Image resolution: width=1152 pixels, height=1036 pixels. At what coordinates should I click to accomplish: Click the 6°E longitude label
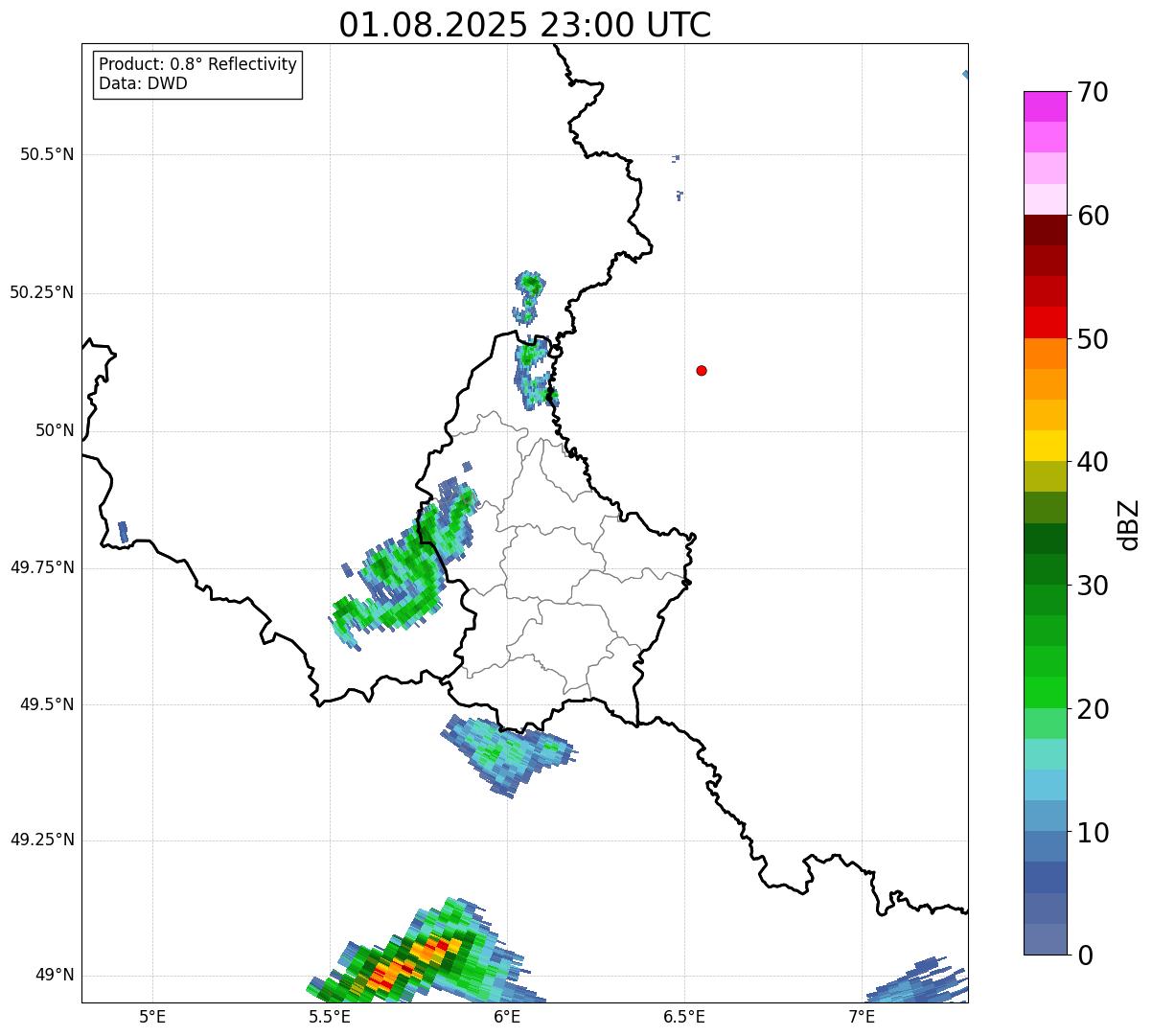click(x=507, y=1016)
